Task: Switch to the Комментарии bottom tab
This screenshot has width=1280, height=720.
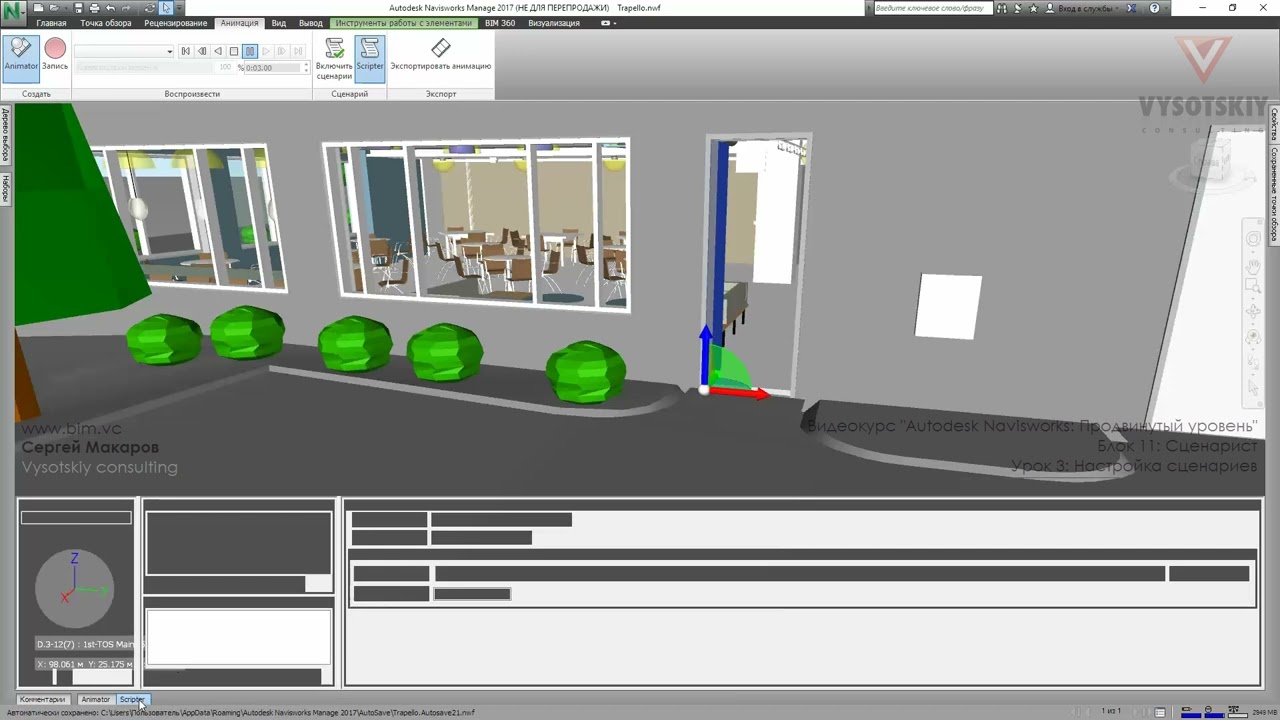Action: (x=42, y=700)
